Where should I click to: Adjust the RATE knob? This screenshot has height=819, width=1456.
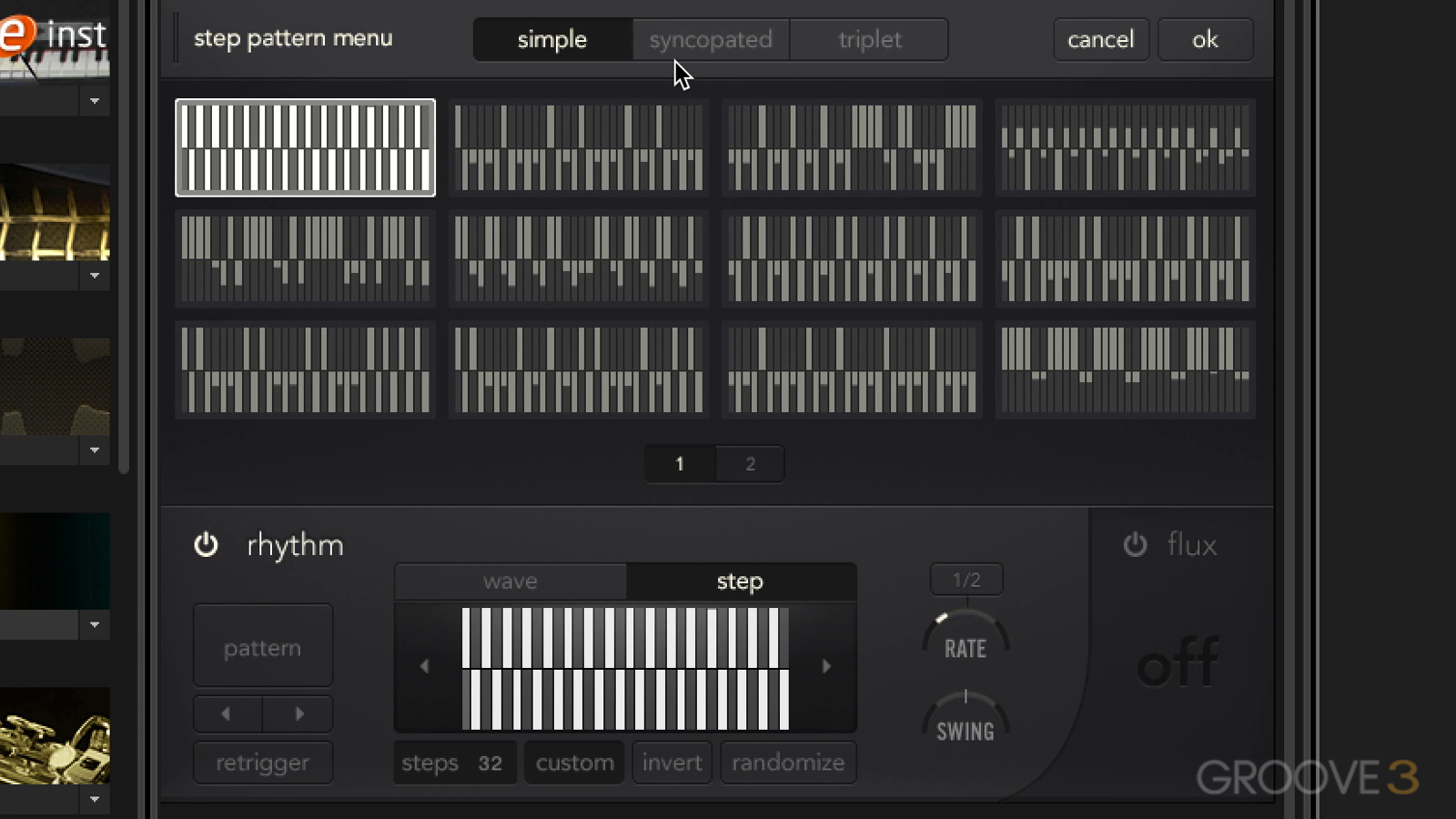(966, 636)
